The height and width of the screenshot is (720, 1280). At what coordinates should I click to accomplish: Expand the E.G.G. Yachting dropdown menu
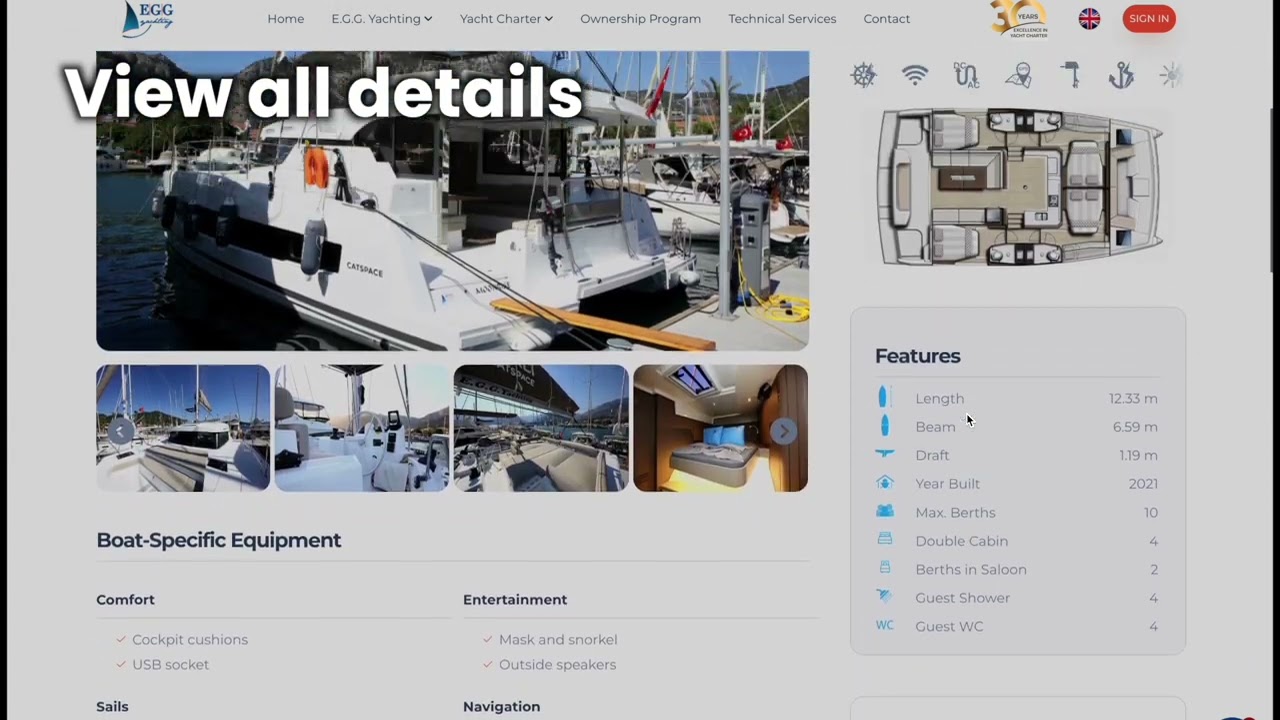click(x=382, y=19)
